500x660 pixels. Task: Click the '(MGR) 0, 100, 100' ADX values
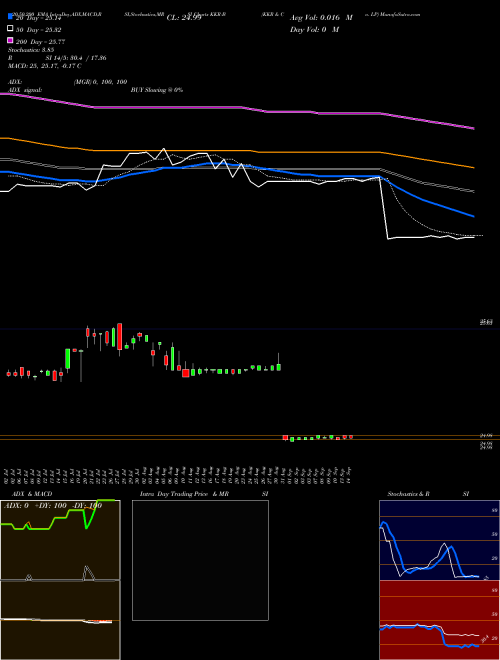click(x=100, y=82)
